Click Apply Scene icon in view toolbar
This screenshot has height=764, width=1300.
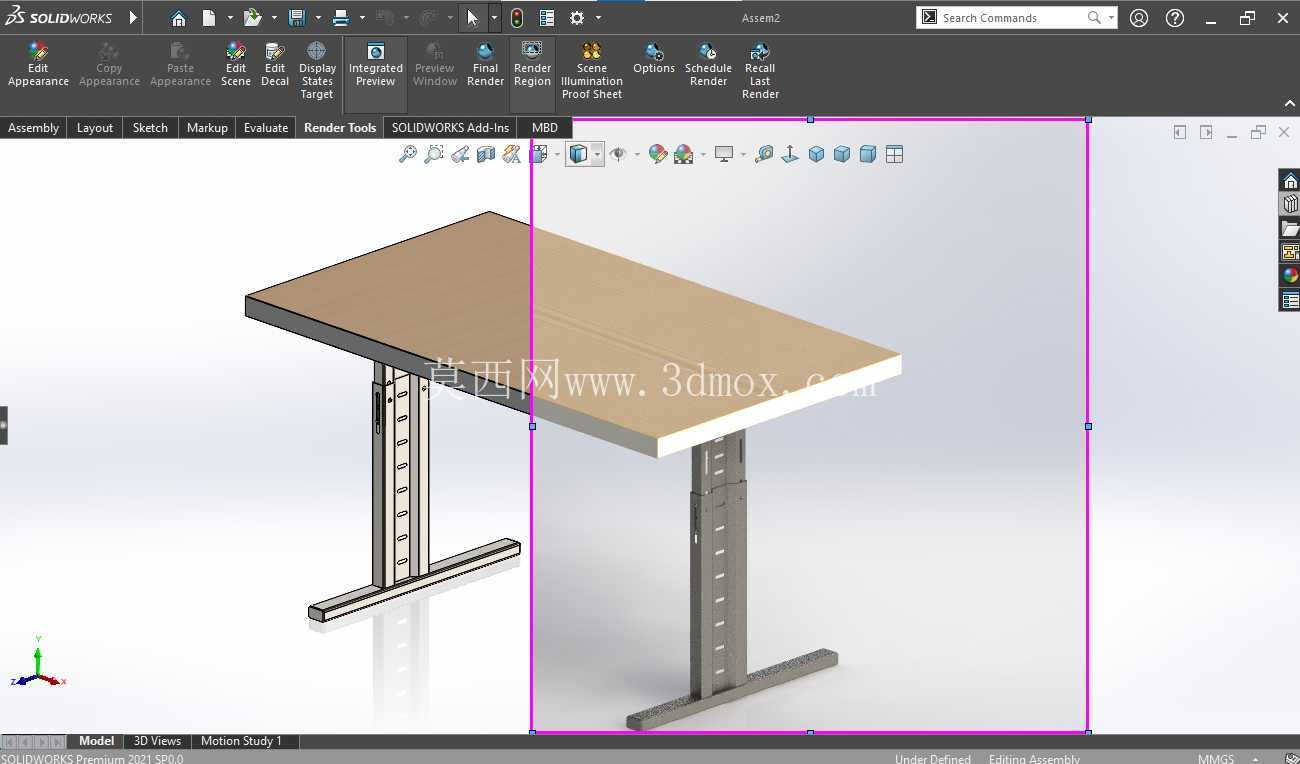[x=684, y=154]
